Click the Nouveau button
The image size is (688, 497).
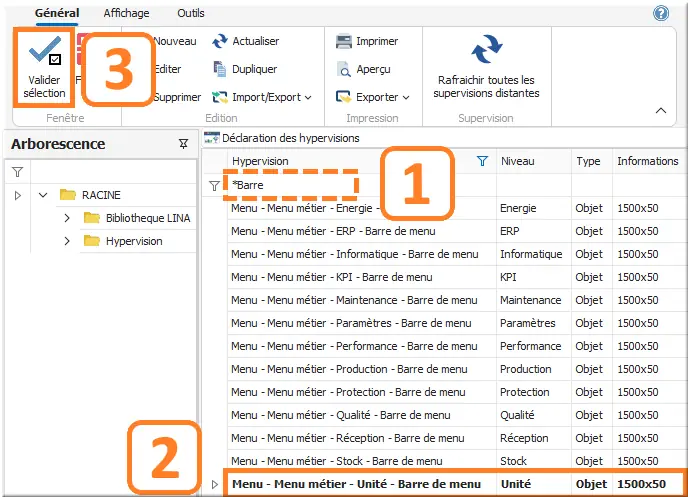tap(176, 41)
